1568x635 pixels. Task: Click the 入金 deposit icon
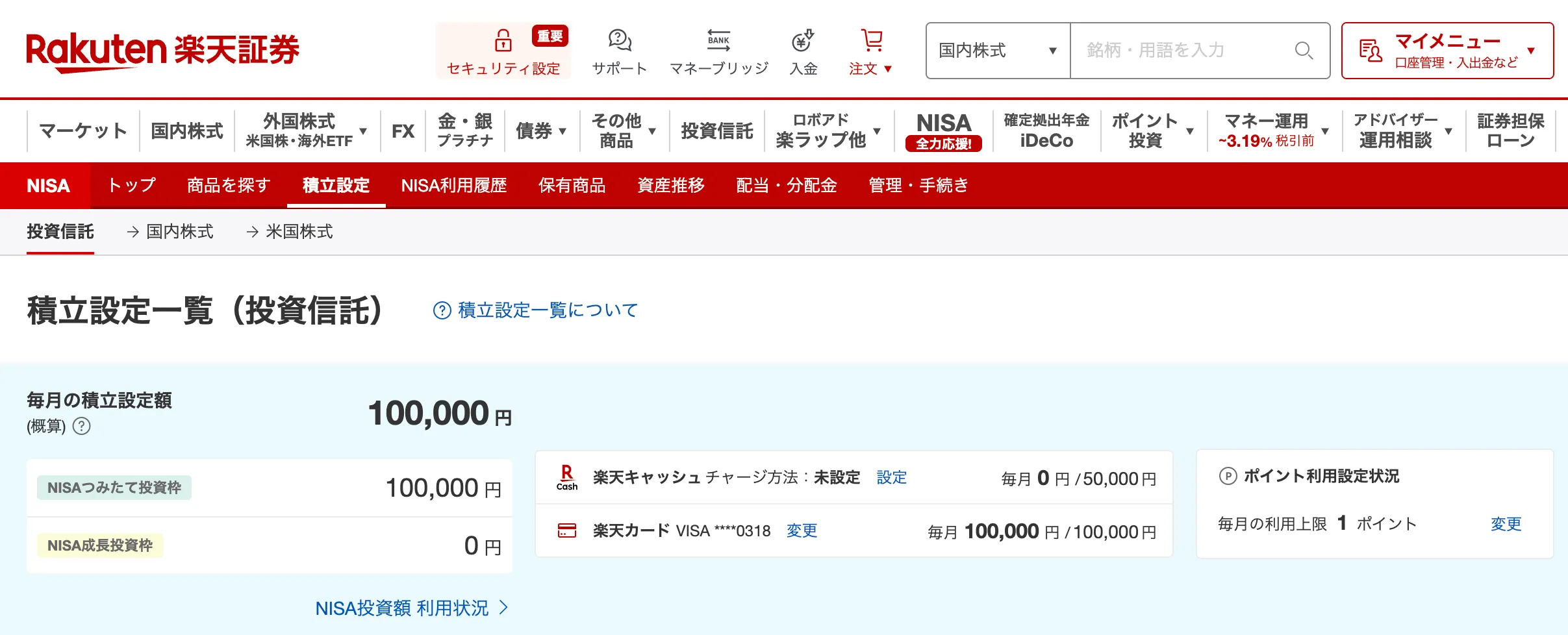803,40
